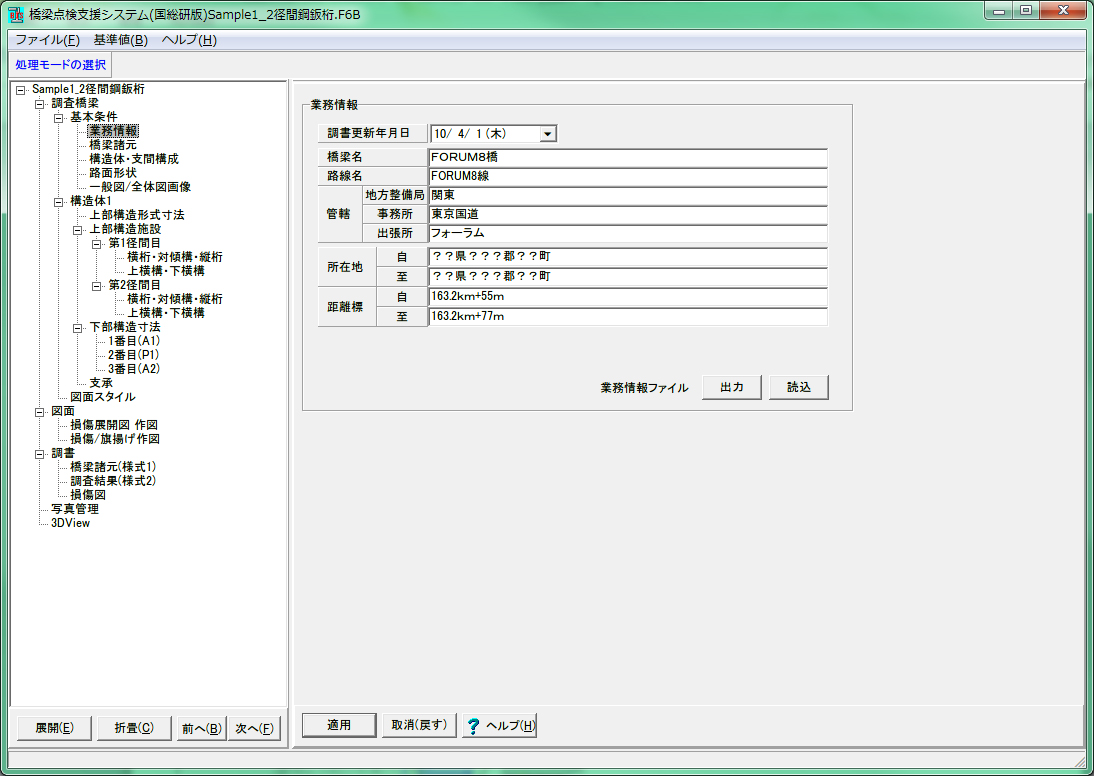
Task: Click the blue question mark help icon
Action: coord(474,726)
